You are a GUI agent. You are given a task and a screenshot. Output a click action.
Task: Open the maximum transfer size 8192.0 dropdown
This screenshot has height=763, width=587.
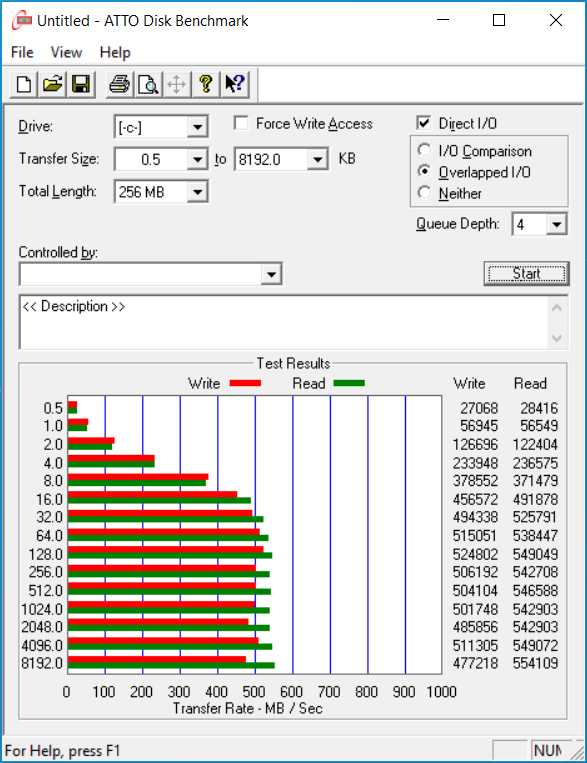(317, 160)
